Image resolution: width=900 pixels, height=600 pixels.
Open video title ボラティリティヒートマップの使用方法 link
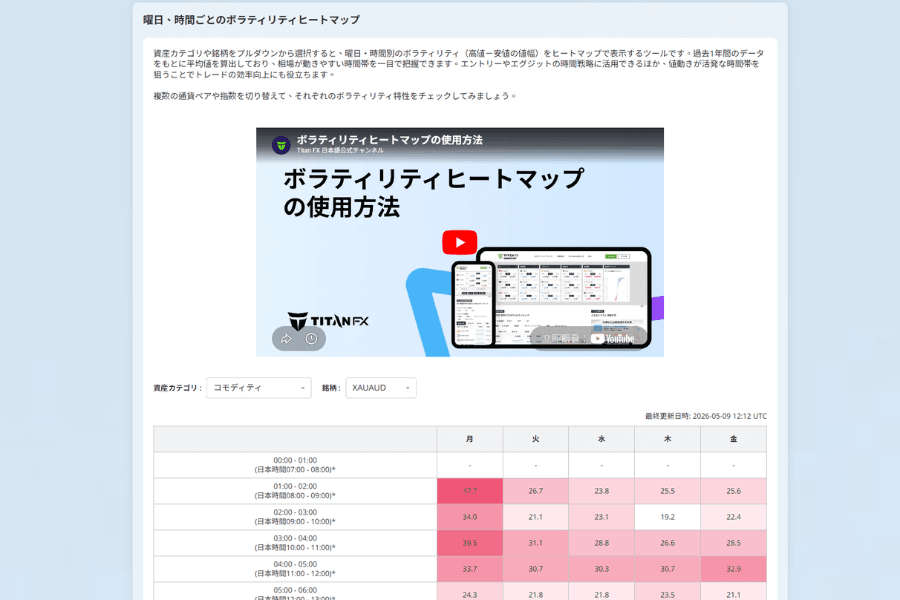coord(389,140)
